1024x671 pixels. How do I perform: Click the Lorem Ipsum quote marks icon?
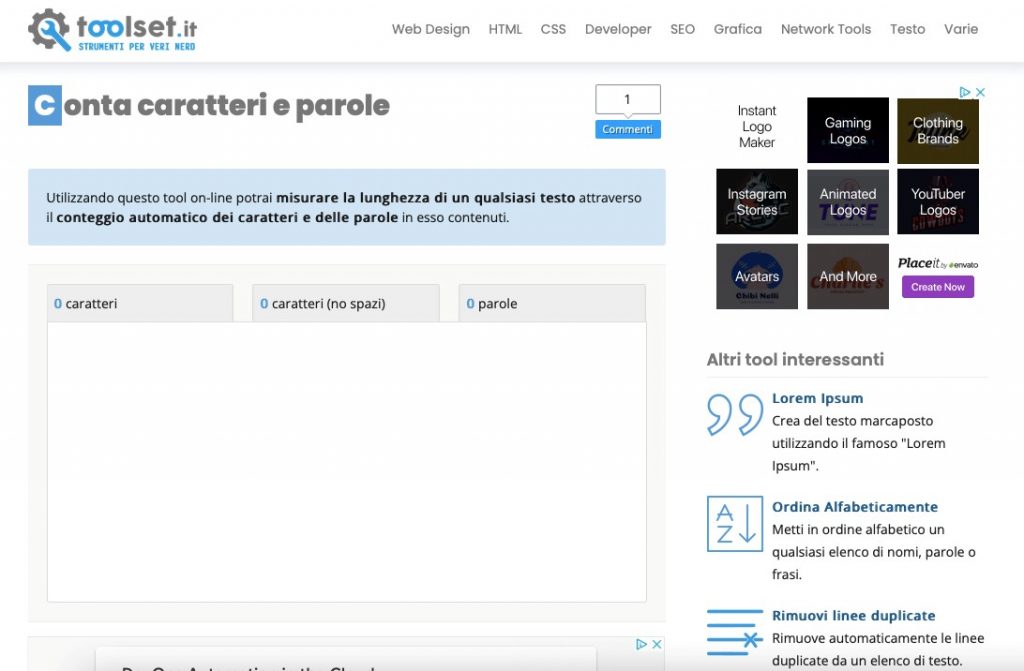point(735,415)
